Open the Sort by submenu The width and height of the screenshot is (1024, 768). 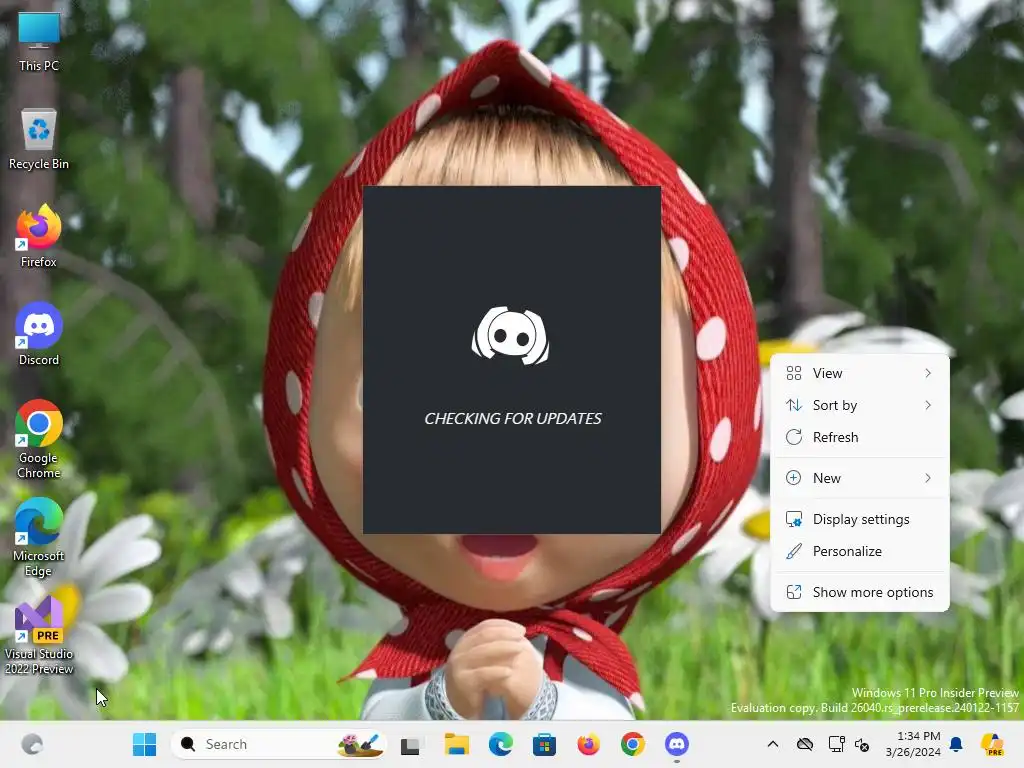tap(859, 405)
